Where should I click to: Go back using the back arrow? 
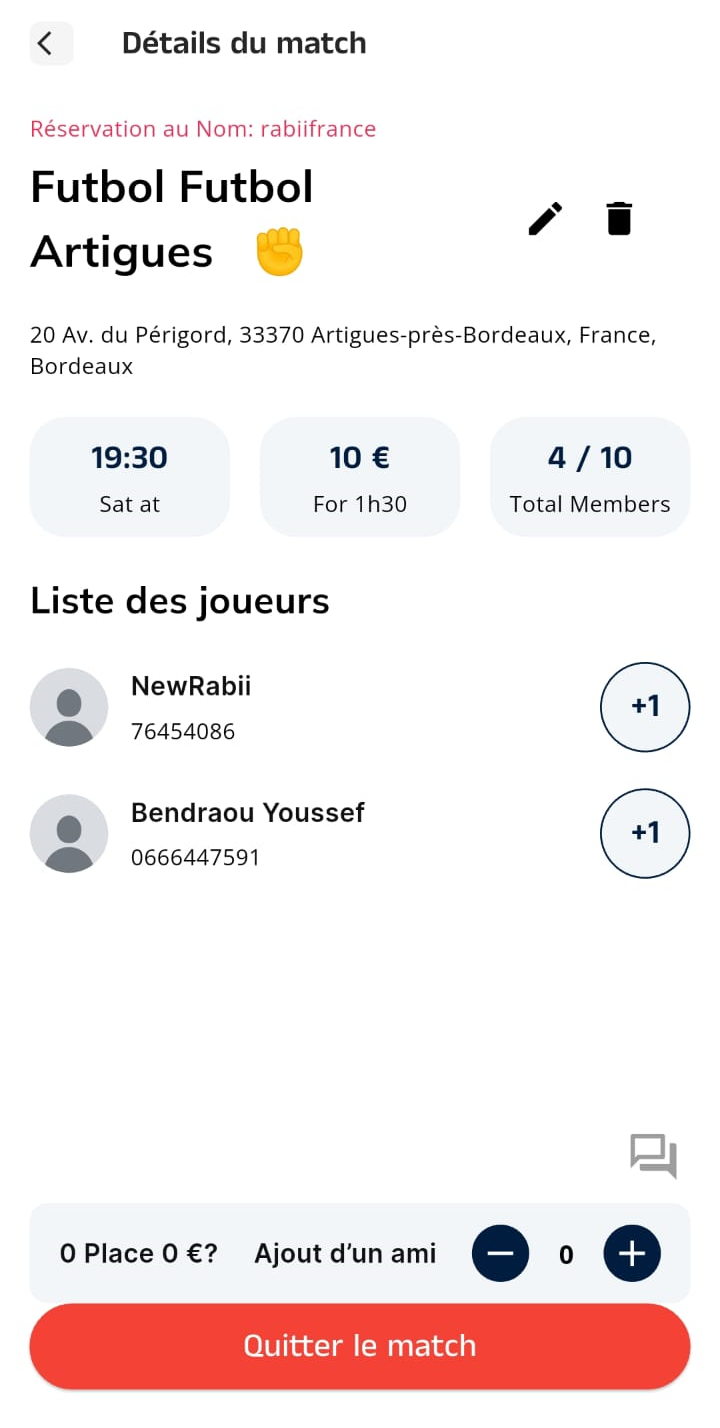(51, 43)
